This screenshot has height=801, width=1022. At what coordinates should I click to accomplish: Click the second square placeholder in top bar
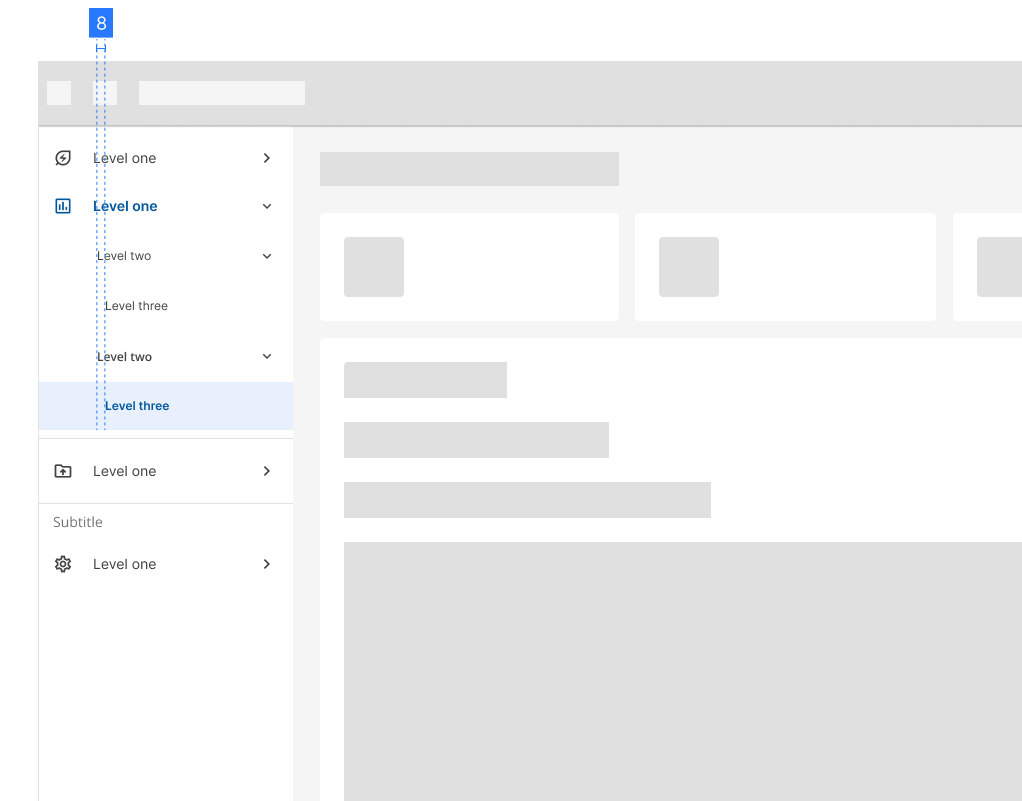pyautogui.click(x=106, y=93)
